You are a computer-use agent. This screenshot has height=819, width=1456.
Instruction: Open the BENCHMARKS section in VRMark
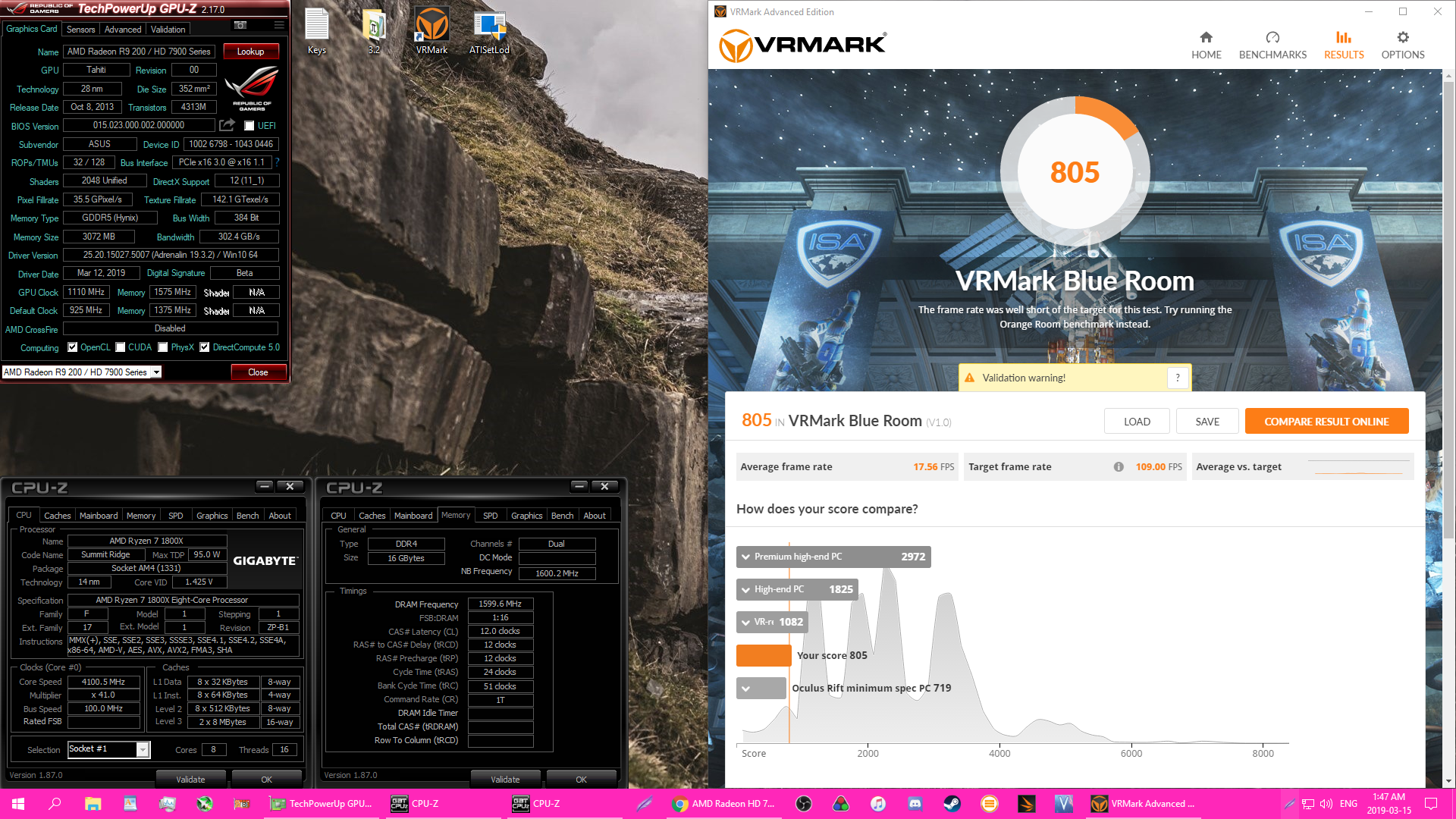[1272, 45]
